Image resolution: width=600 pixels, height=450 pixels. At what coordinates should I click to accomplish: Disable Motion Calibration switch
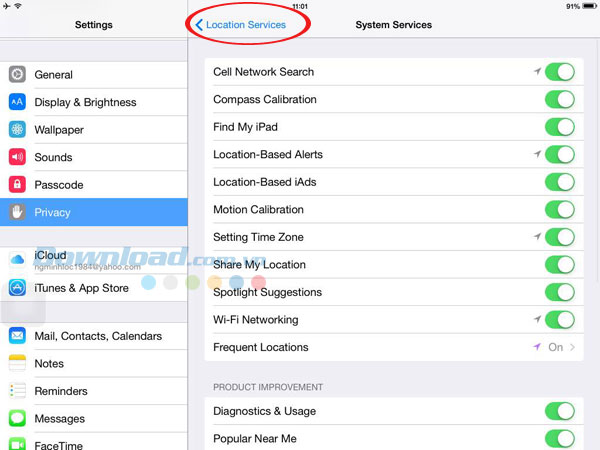560,210
